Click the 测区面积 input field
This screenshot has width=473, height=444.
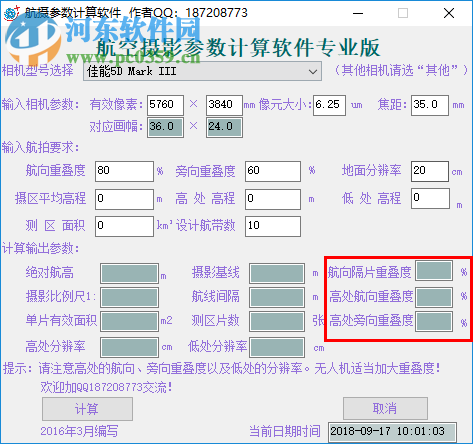point(124,226)
